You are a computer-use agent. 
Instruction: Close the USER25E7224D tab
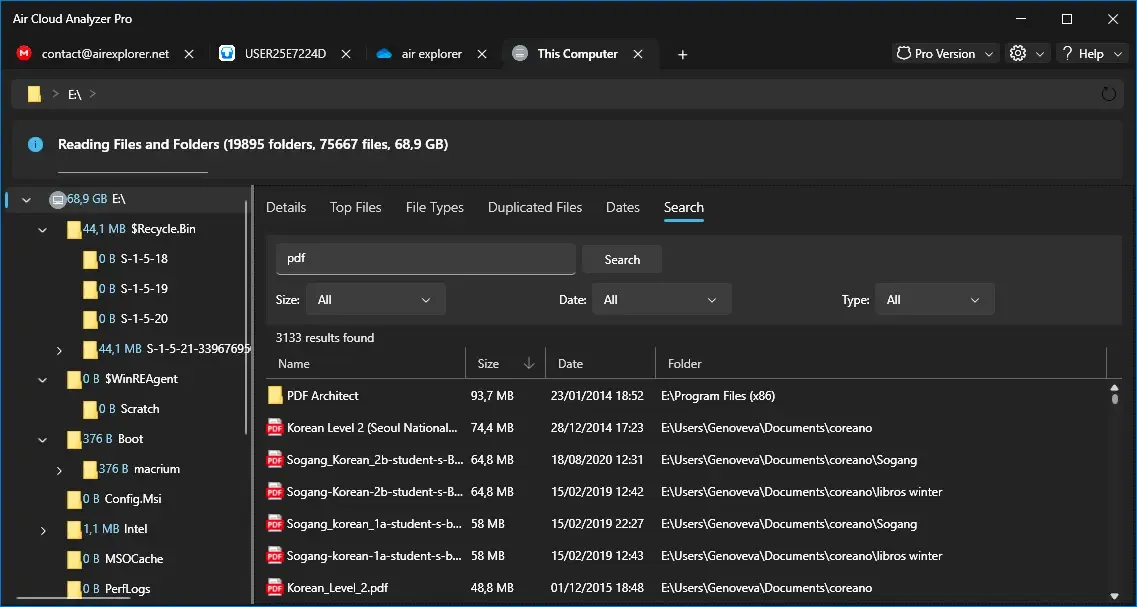pos(346,54)
